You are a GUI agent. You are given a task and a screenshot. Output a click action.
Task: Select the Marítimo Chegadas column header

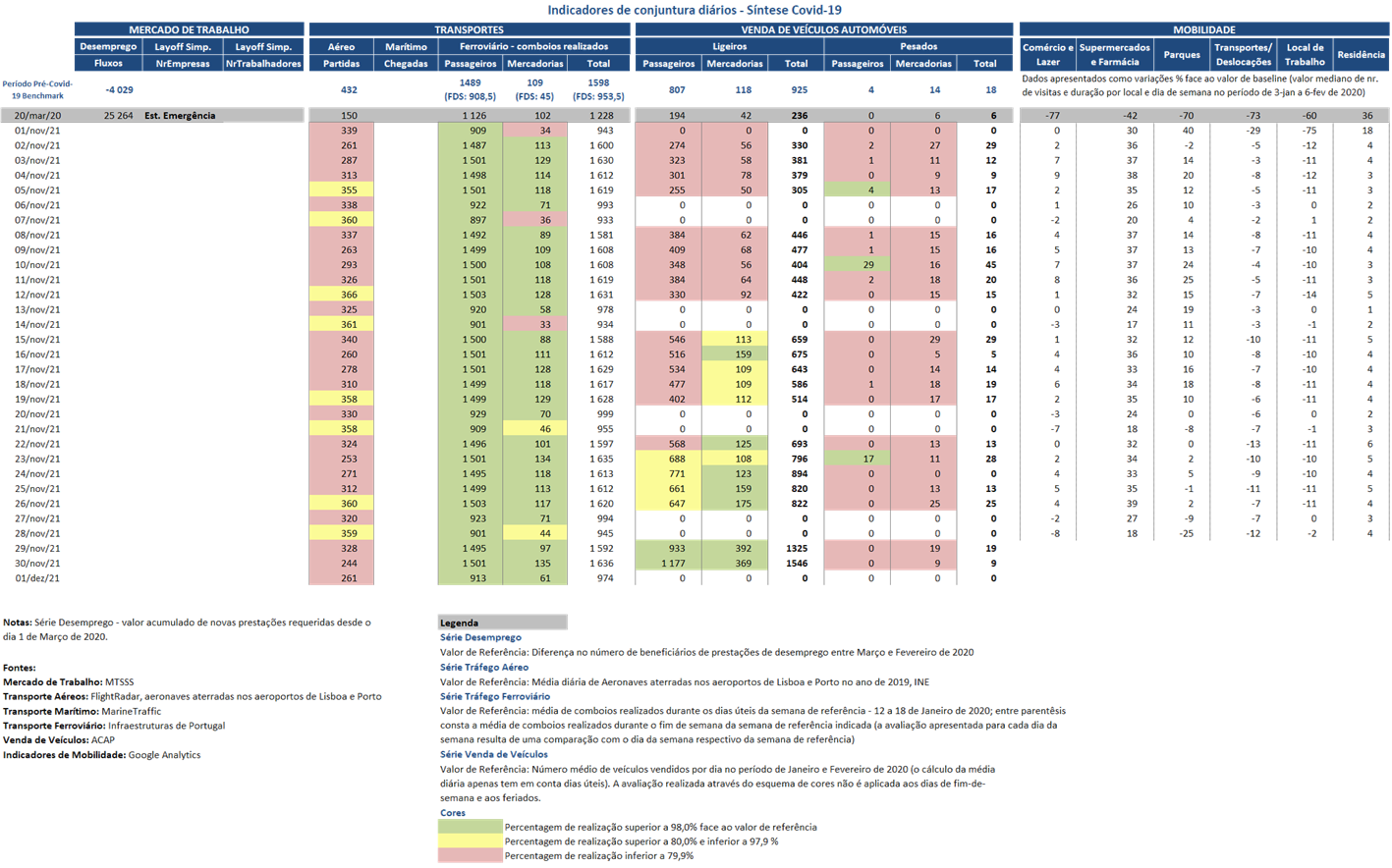pyautogui.click(x=406, y=55)
